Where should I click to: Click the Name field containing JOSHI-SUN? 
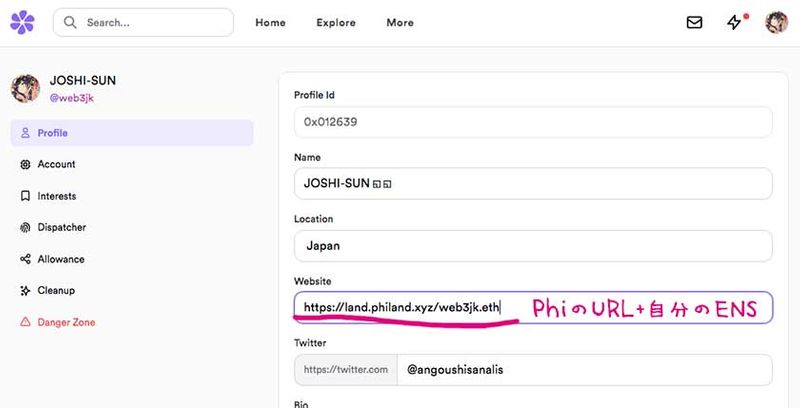tap(533, 183)
